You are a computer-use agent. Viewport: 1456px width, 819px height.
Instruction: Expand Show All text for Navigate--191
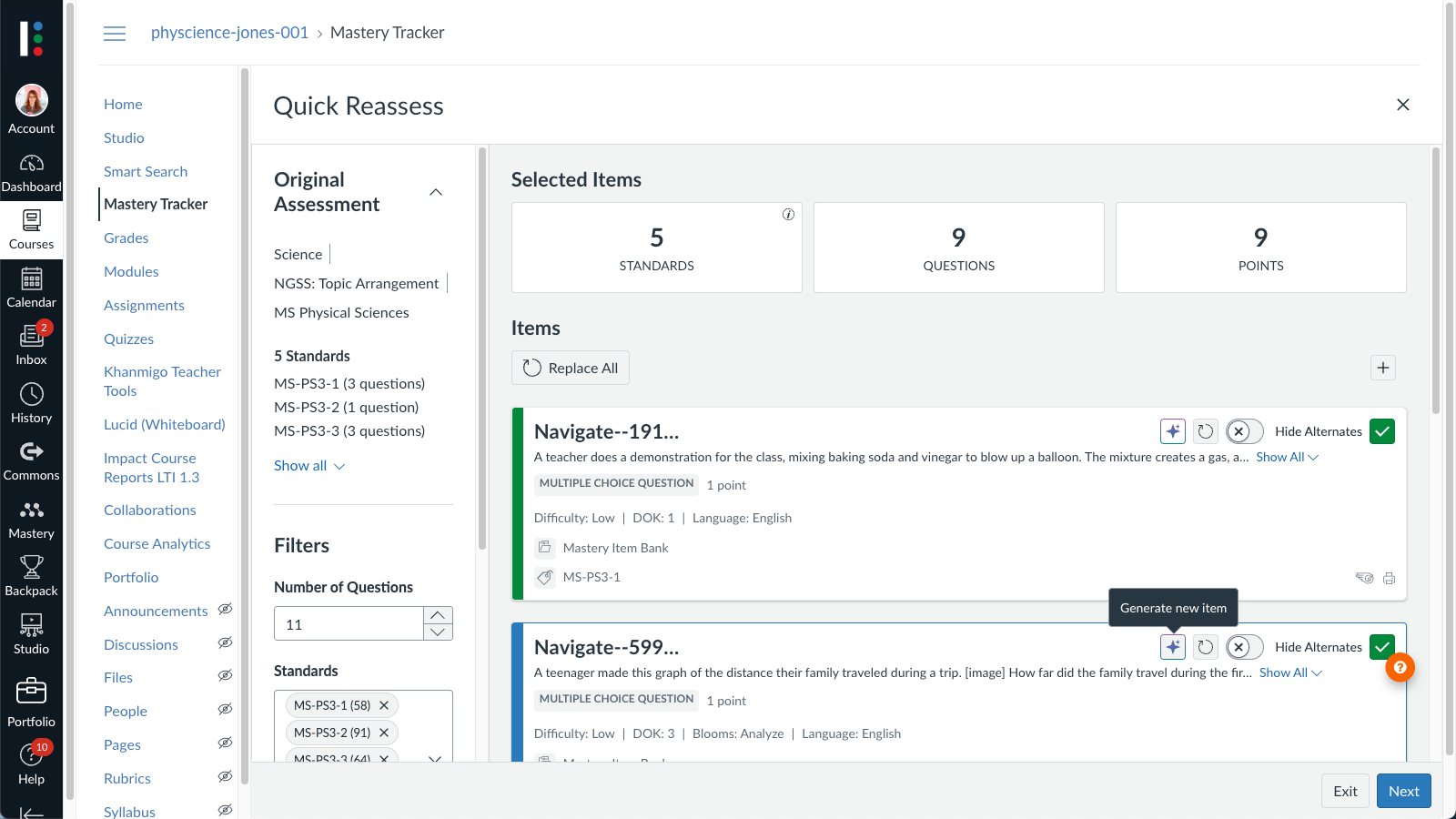[x=1286, y=457]
